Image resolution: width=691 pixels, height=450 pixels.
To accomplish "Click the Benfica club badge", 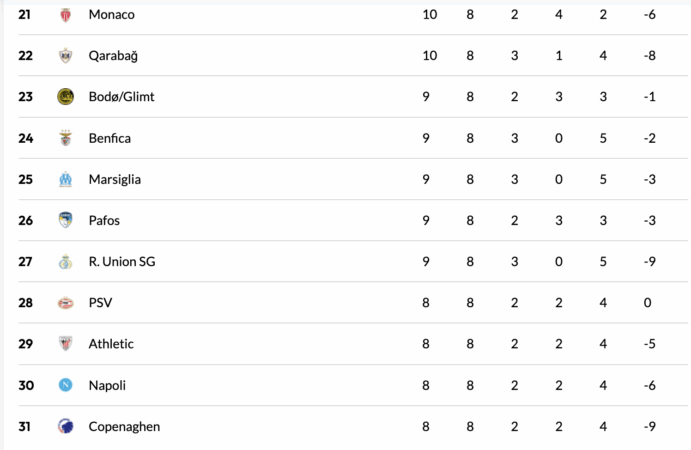I will pos(66,138).
